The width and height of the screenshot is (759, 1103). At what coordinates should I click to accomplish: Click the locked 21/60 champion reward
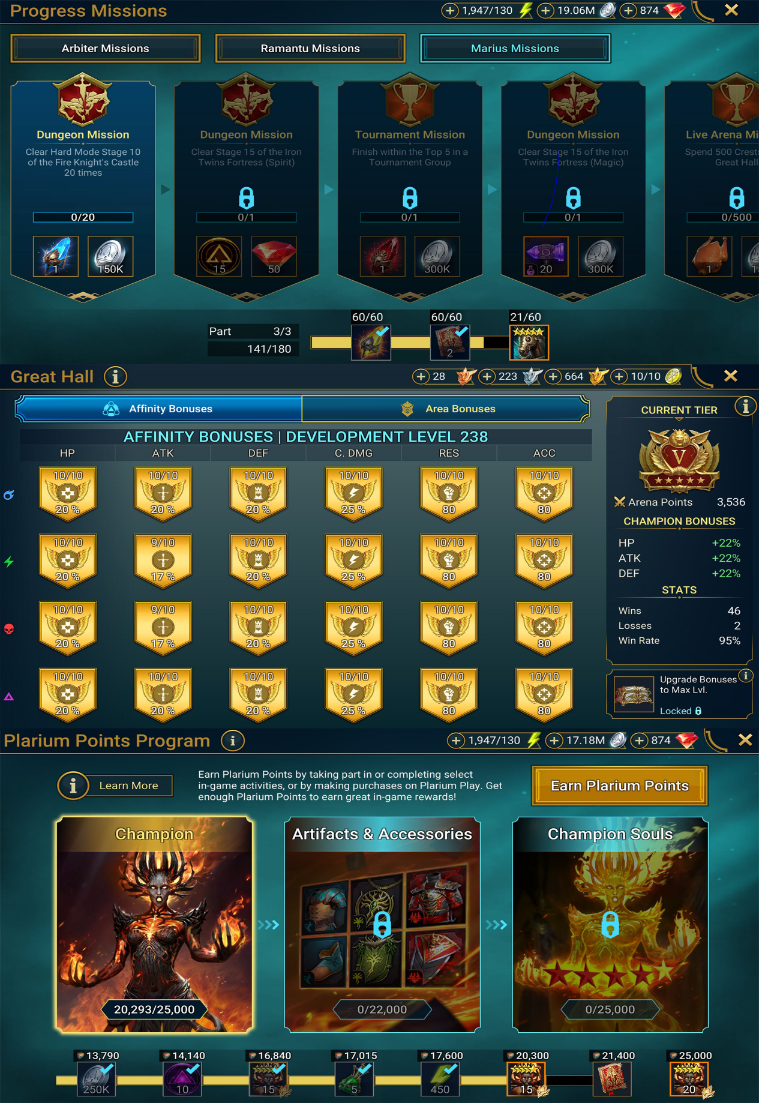click(528, 343)
